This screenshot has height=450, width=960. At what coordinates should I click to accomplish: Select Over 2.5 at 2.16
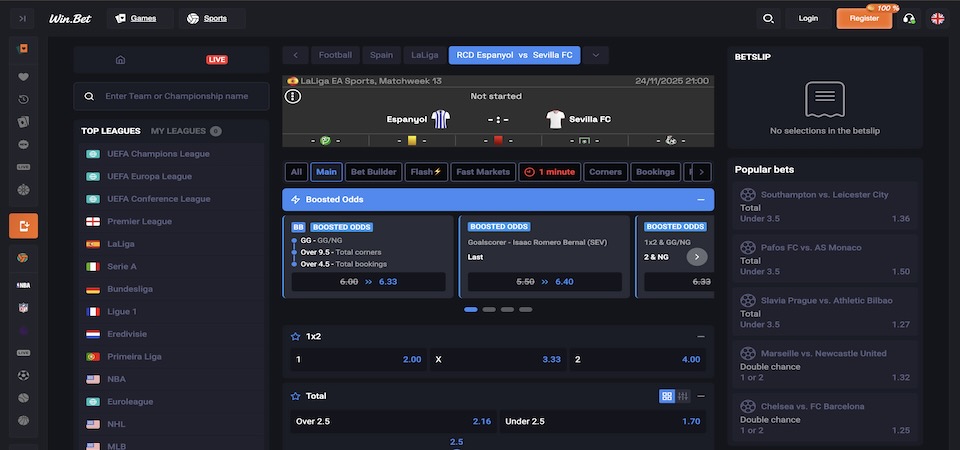(393, 421)
